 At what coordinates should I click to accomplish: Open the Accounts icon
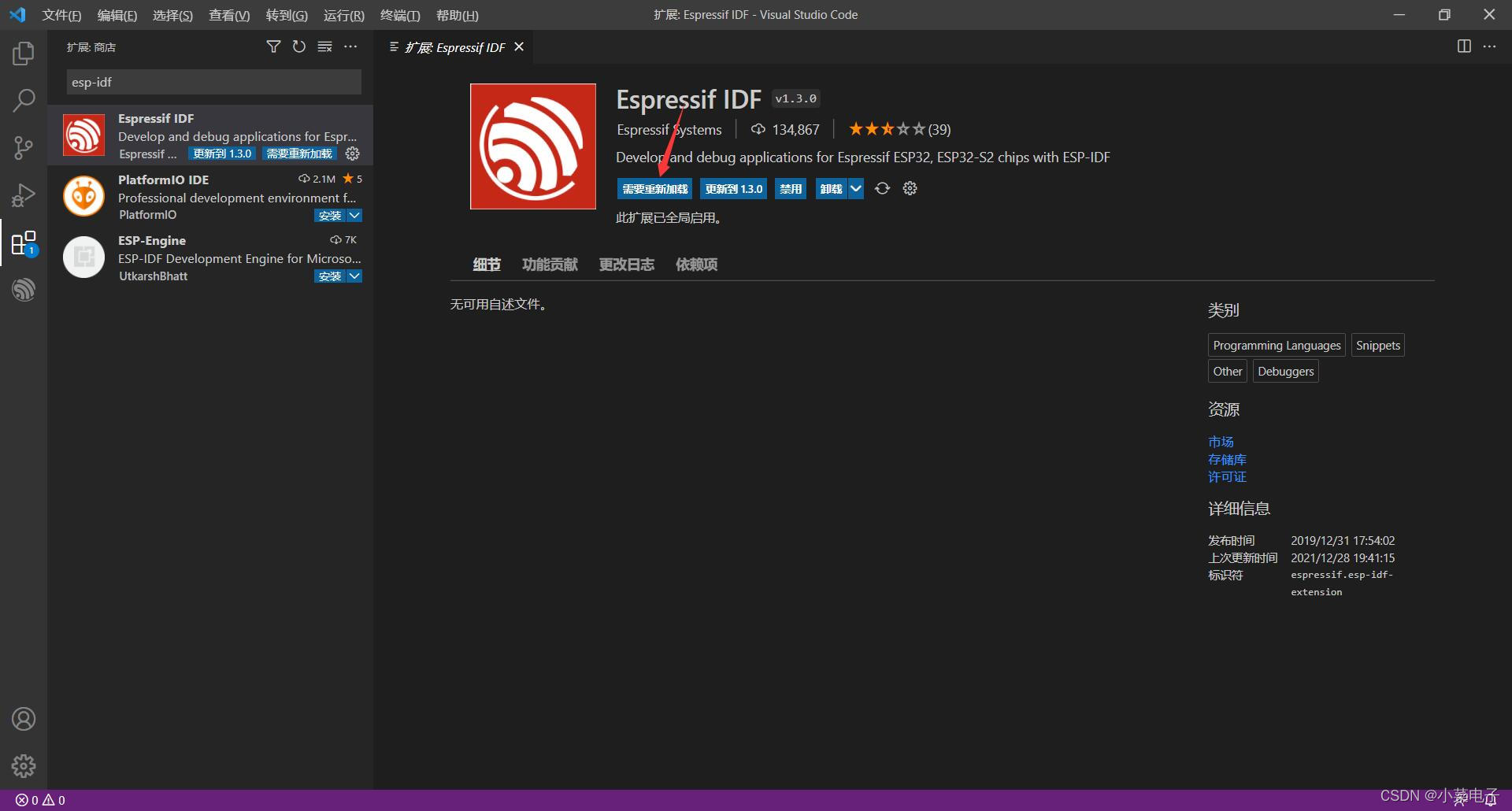(24, 719)
